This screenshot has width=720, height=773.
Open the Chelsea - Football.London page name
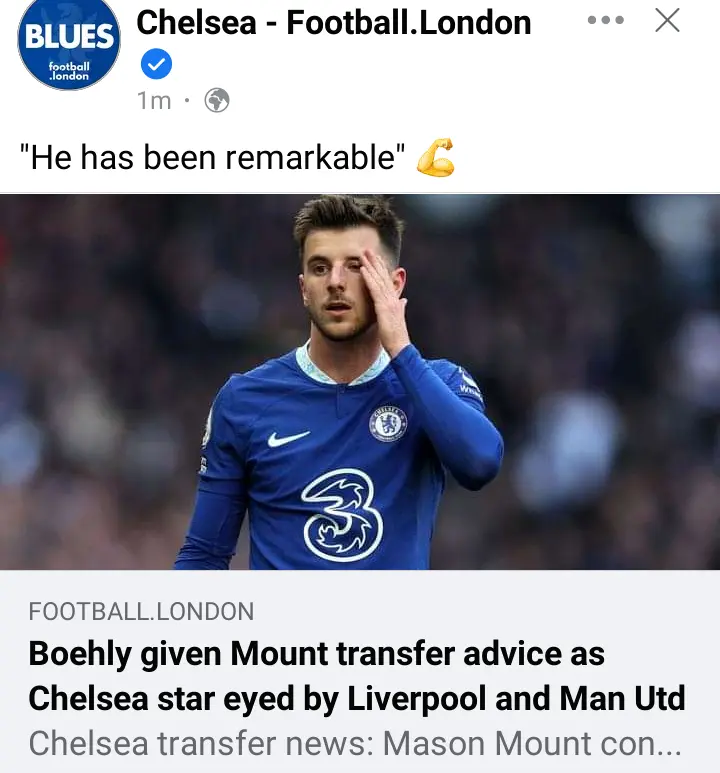point(333,22)
